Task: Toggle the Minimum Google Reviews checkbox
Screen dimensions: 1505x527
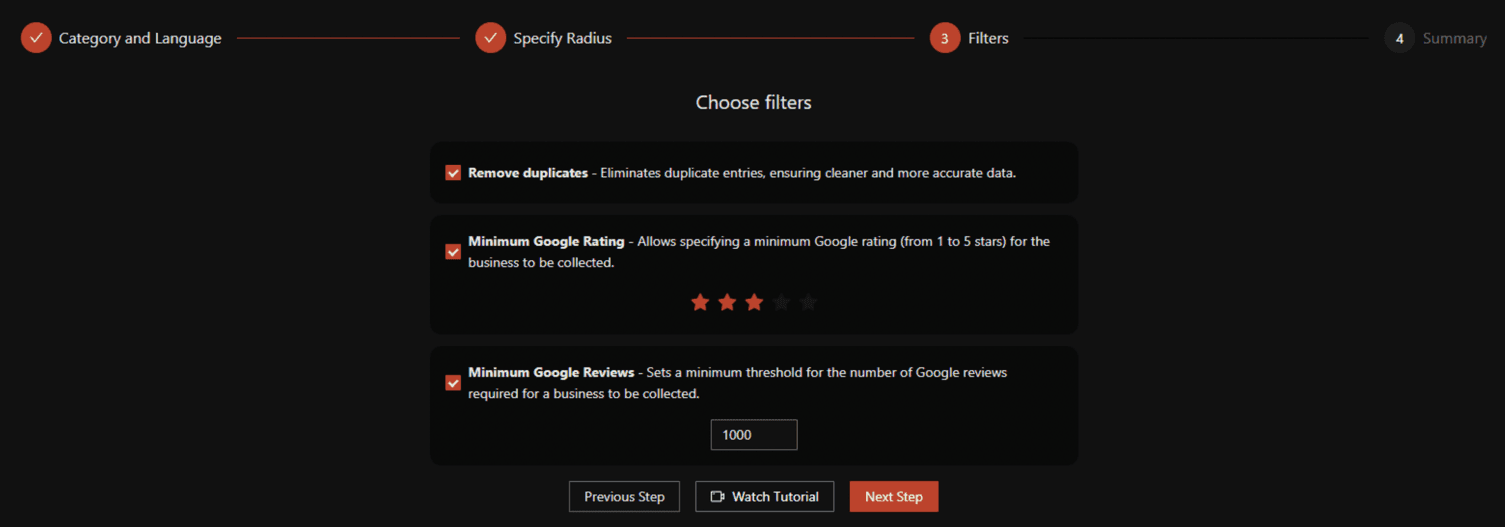Action: pos(453,383)
